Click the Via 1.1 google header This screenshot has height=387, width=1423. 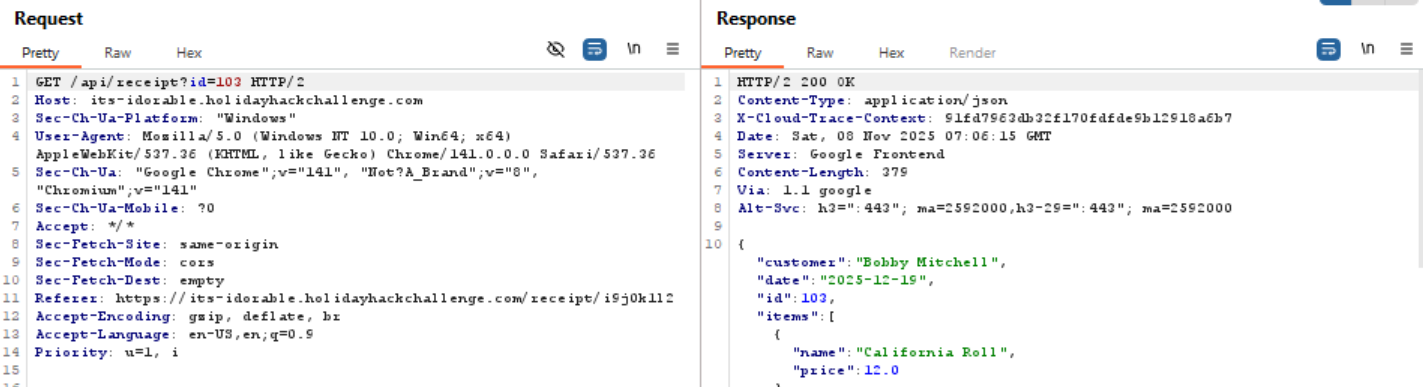[805, 190]
